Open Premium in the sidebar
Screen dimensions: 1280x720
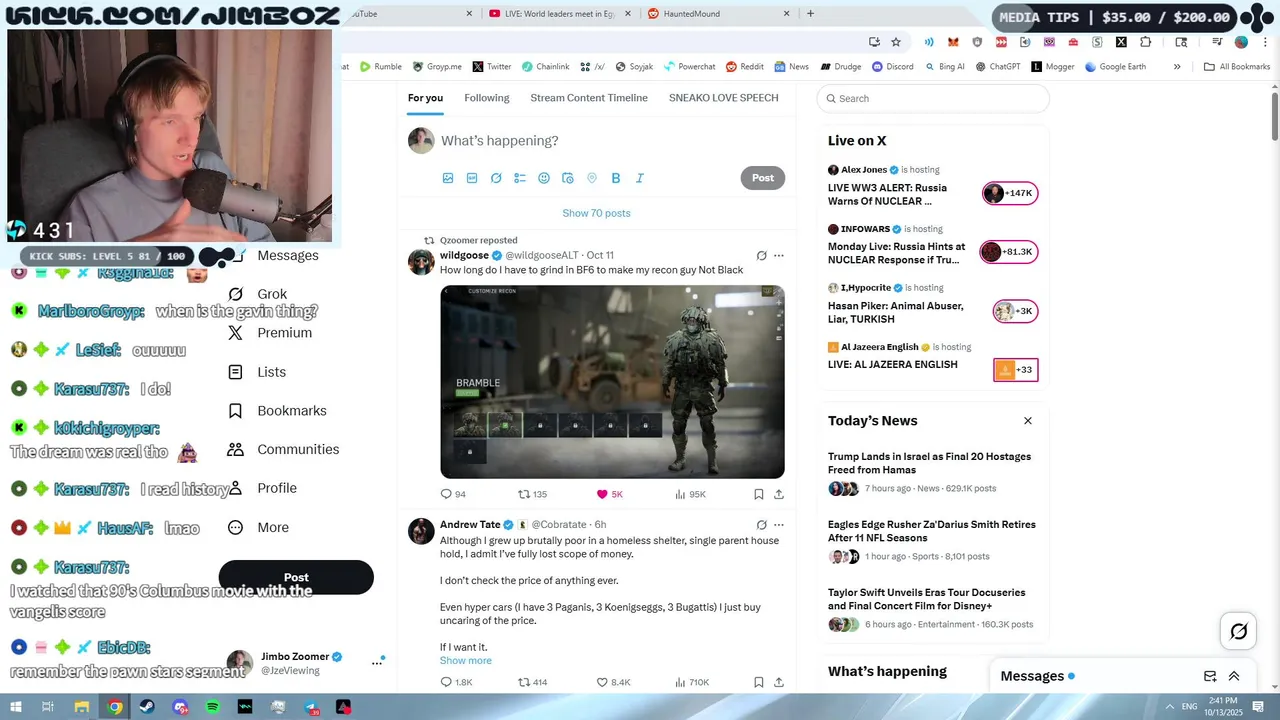click(270, 333)
